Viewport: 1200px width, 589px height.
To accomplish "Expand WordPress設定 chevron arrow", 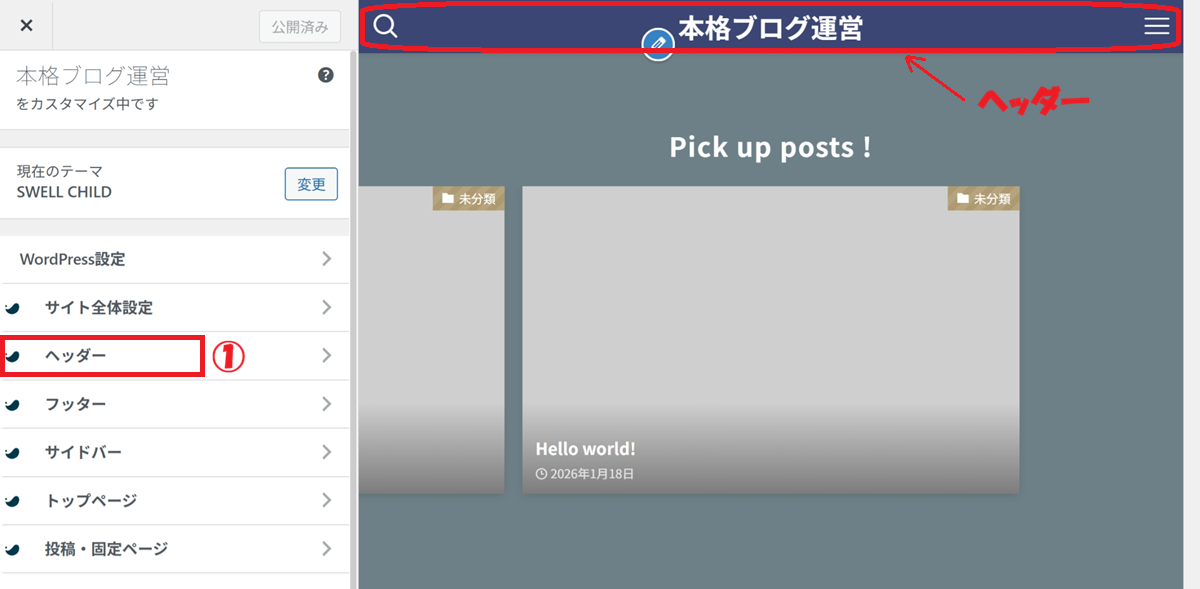I will click(x=326, y=259).
